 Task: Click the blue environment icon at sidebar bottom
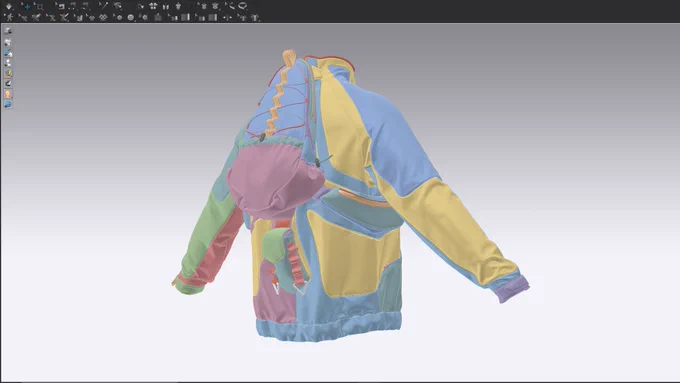coord(8,105)
